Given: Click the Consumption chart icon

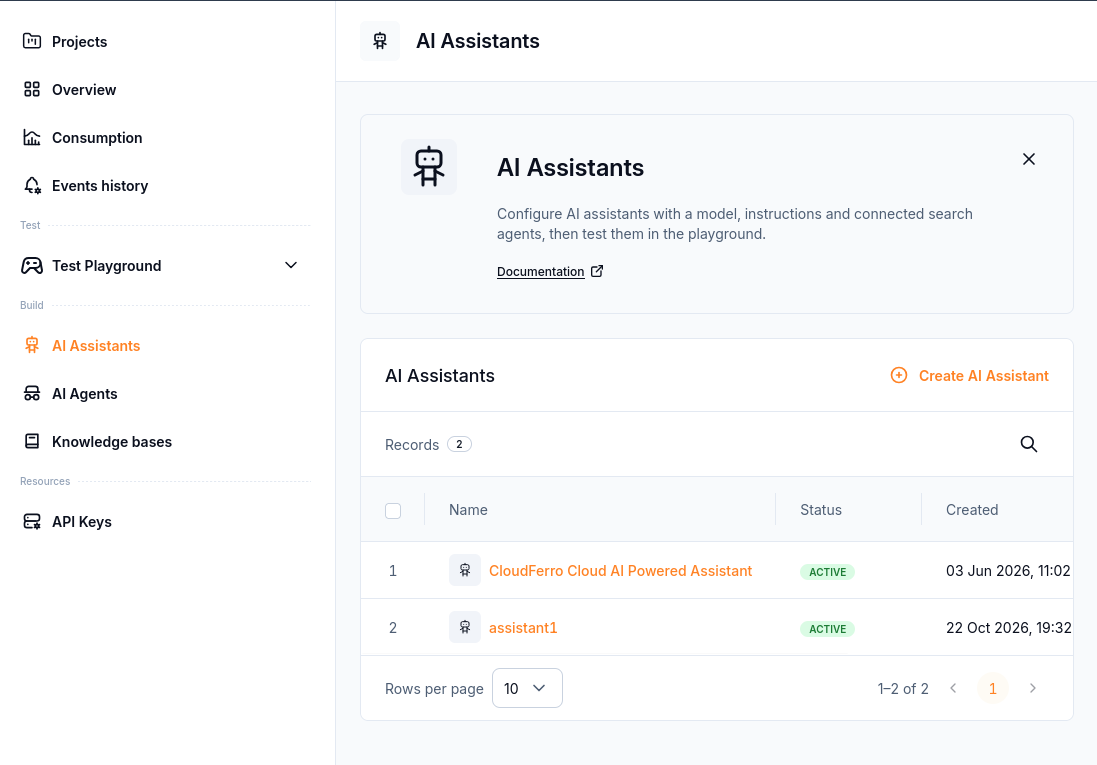Looking at the screenshot, I should click(x=31, y=137).
